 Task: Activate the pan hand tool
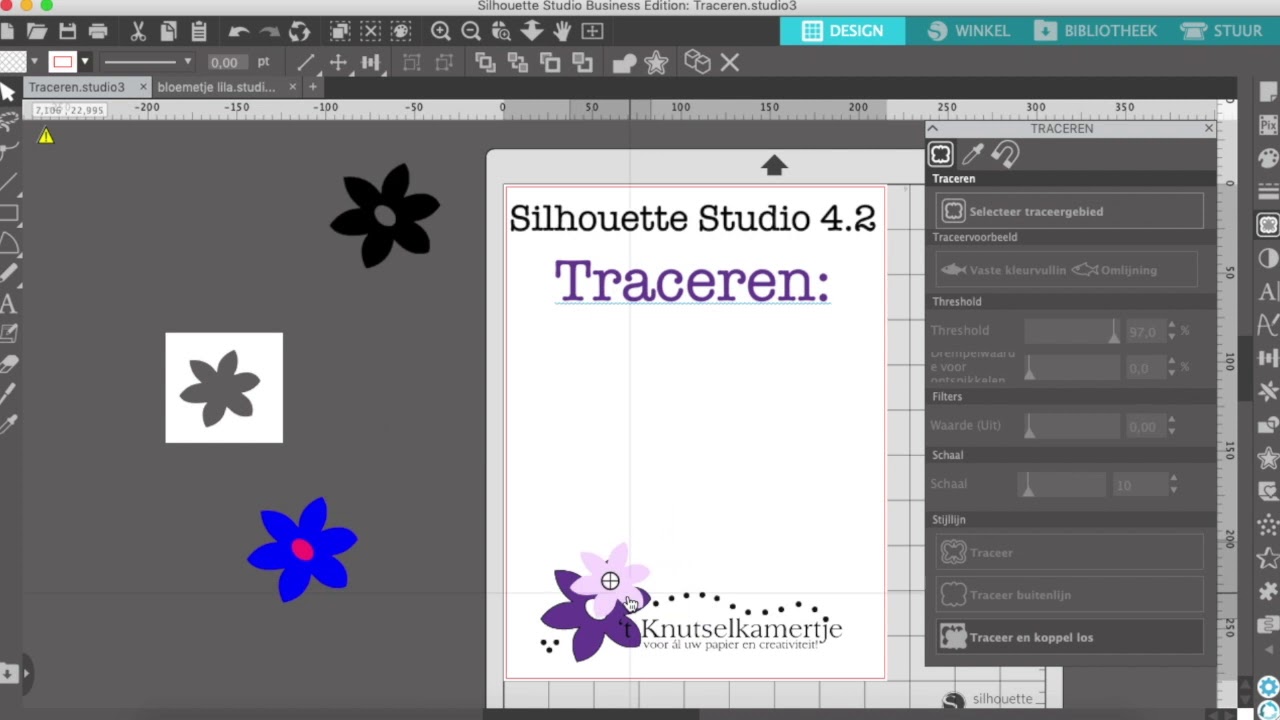[562, 31]
